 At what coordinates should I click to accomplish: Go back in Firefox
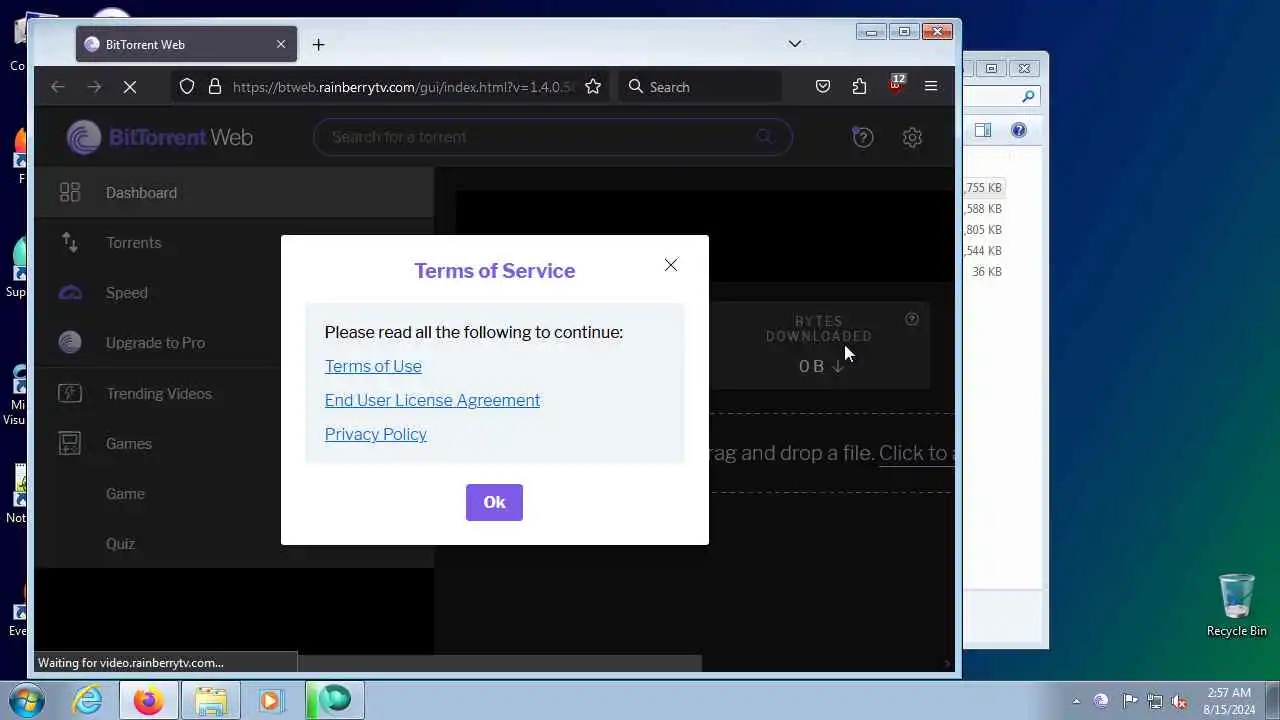(x=58, y=87)
